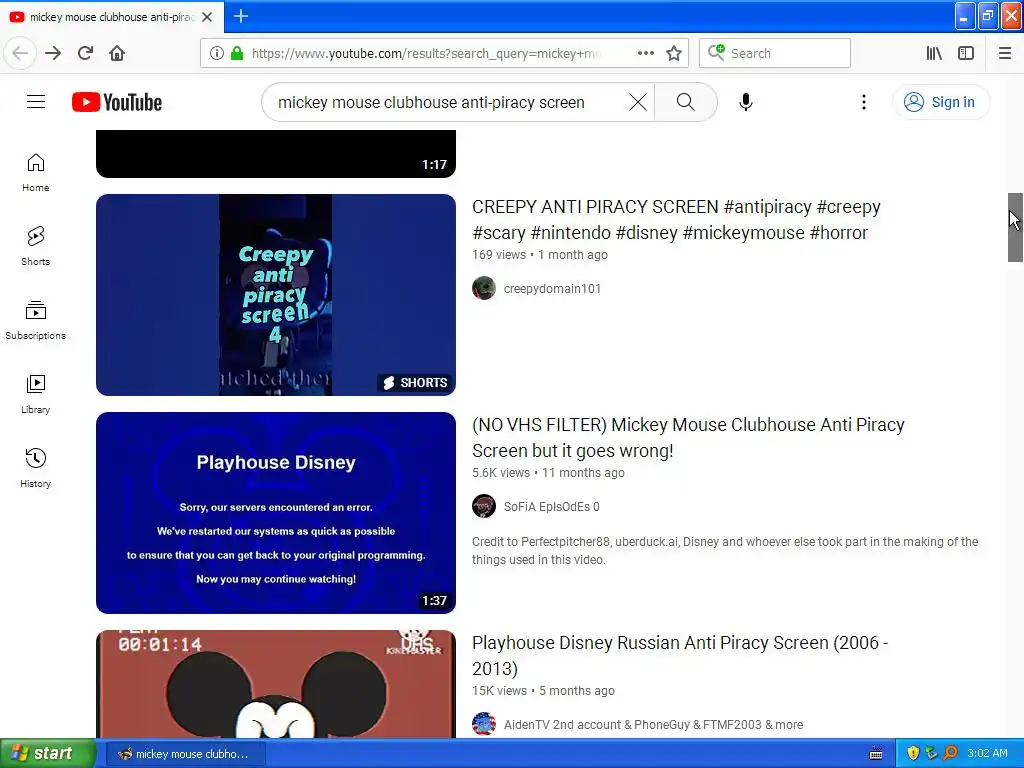1024x768 pixels.
Task: Submit search with magnifier button
Action: pyautogui.click(x=686, y=102)
